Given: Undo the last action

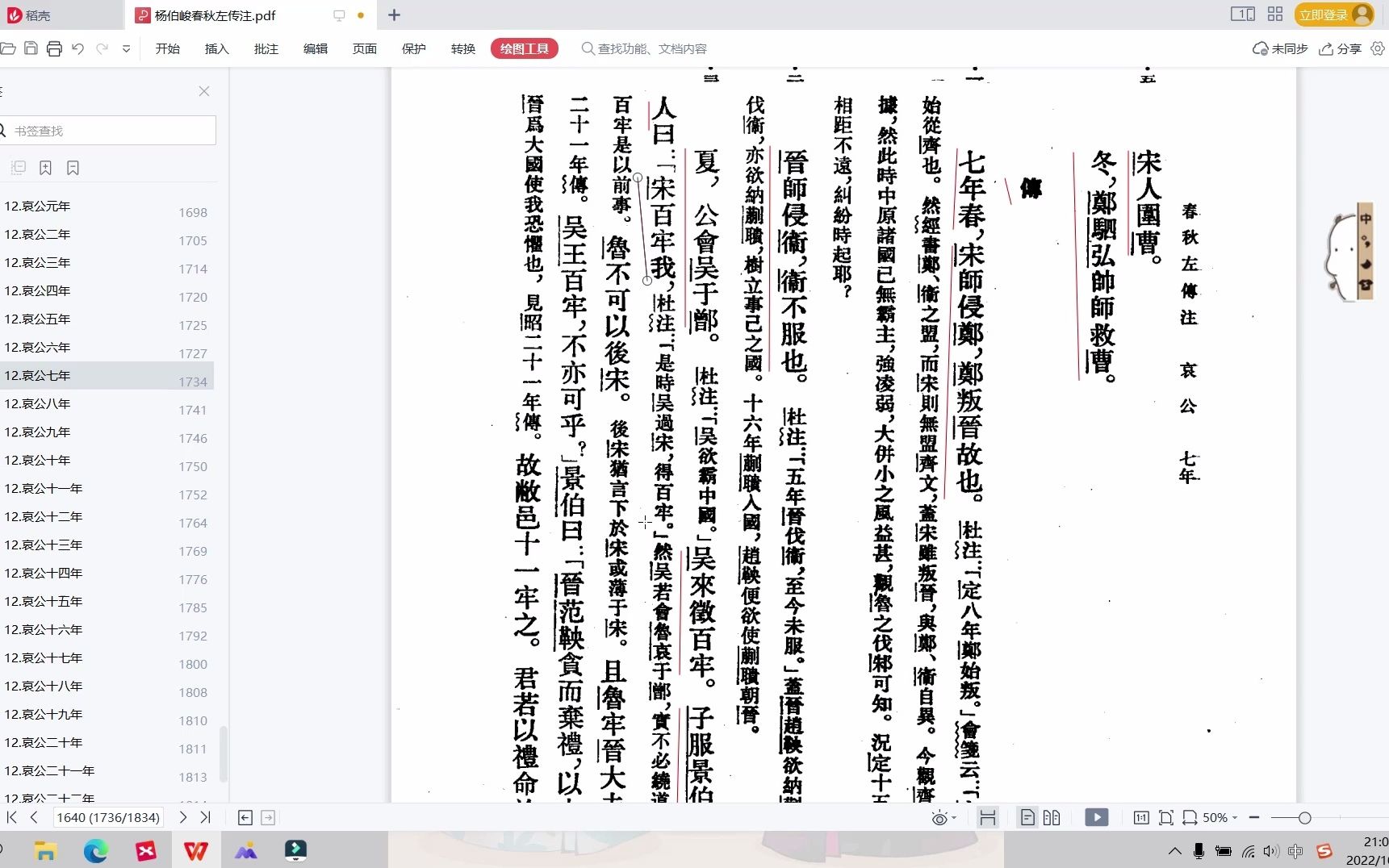Looking at the screenshot, I should [x=77, y=48].
